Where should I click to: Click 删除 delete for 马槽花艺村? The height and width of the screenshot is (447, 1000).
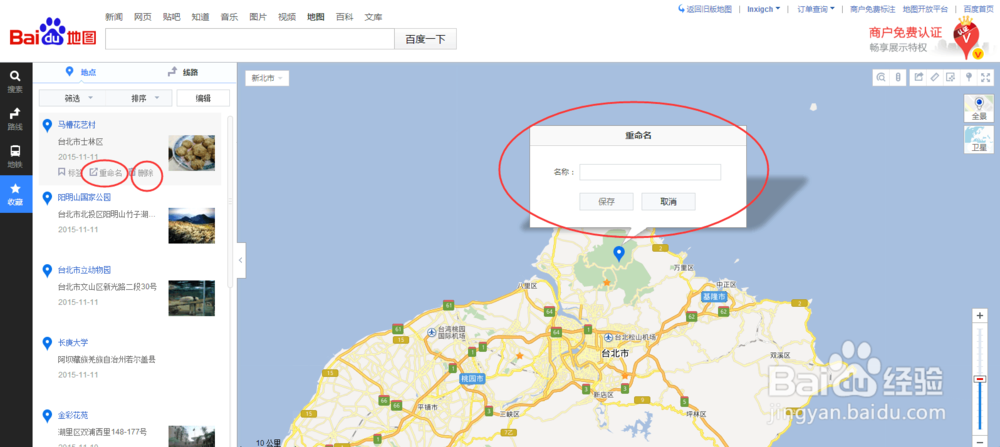pyautogui.click(x=142, y=172)
